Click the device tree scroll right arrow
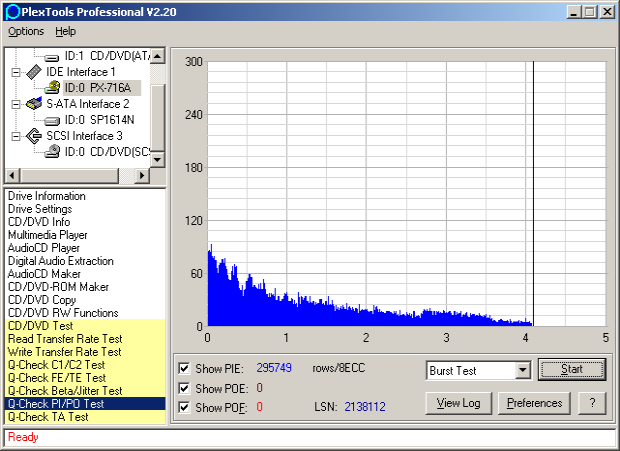The image size is (620, 451). click(142, 175)
